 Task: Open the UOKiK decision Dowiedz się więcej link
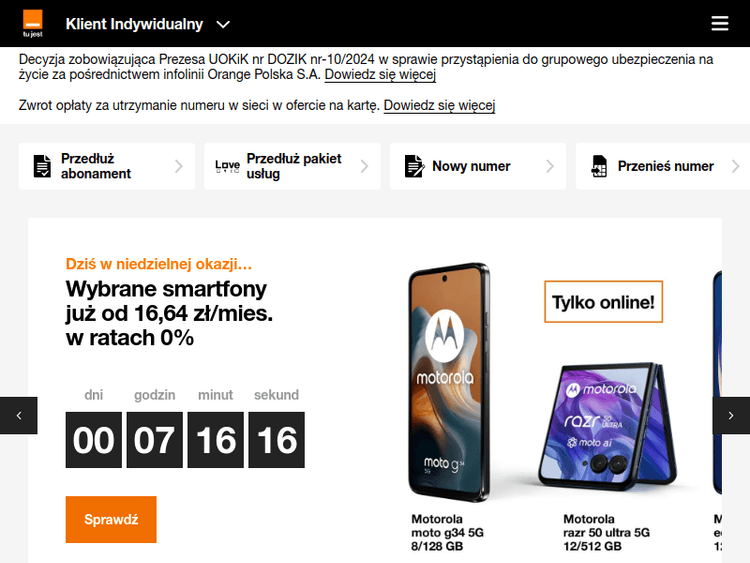coord(380,75)
